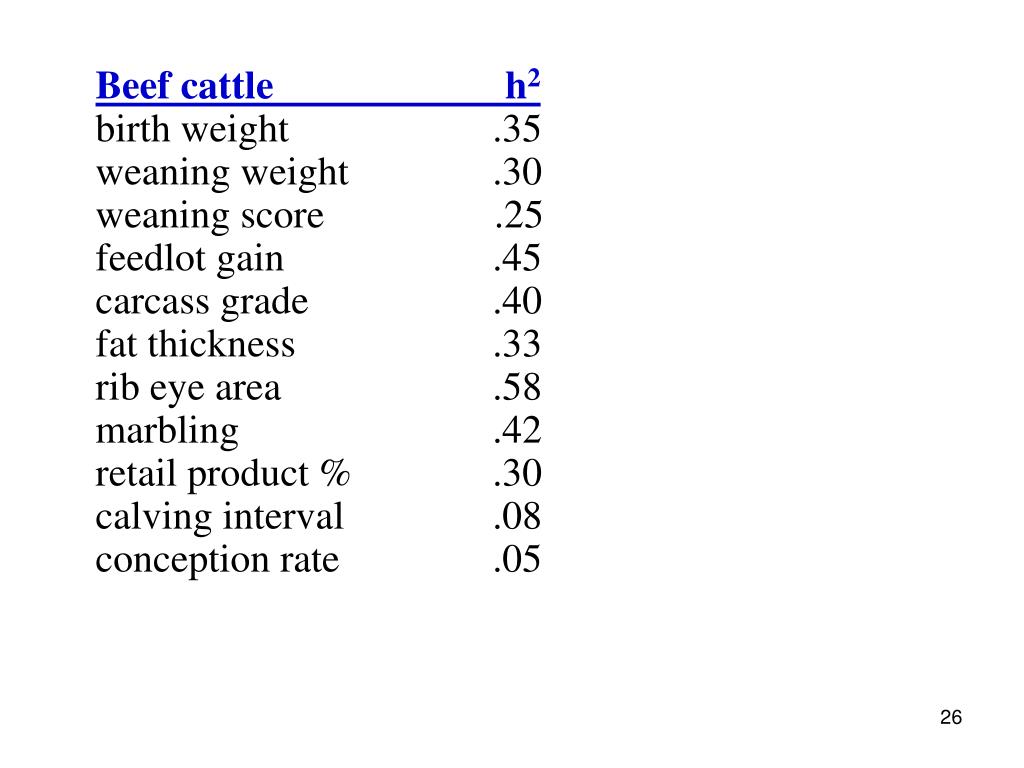Viewport: 1024px width, 768px height.
Task: Select the 'birth weight' row label
Action: 192,129
